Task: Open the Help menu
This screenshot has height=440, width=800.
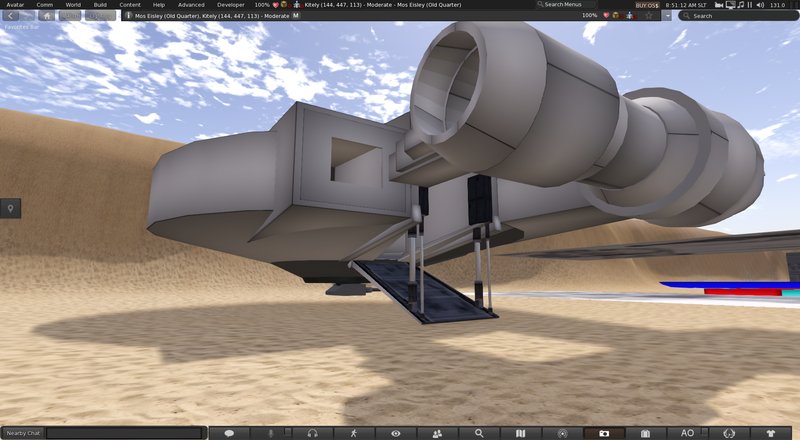Action: (159, 5)
